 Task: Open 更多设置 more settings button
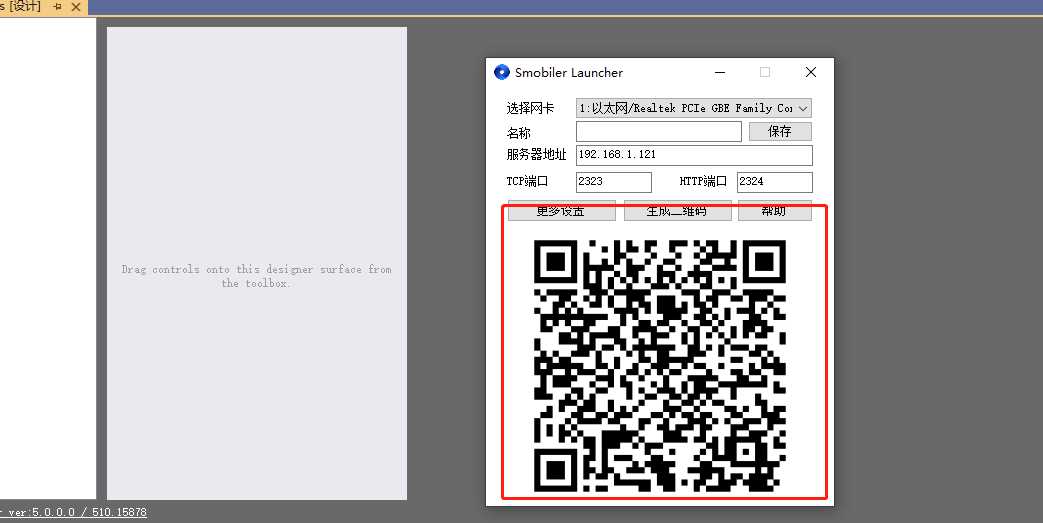coord(561,210)
